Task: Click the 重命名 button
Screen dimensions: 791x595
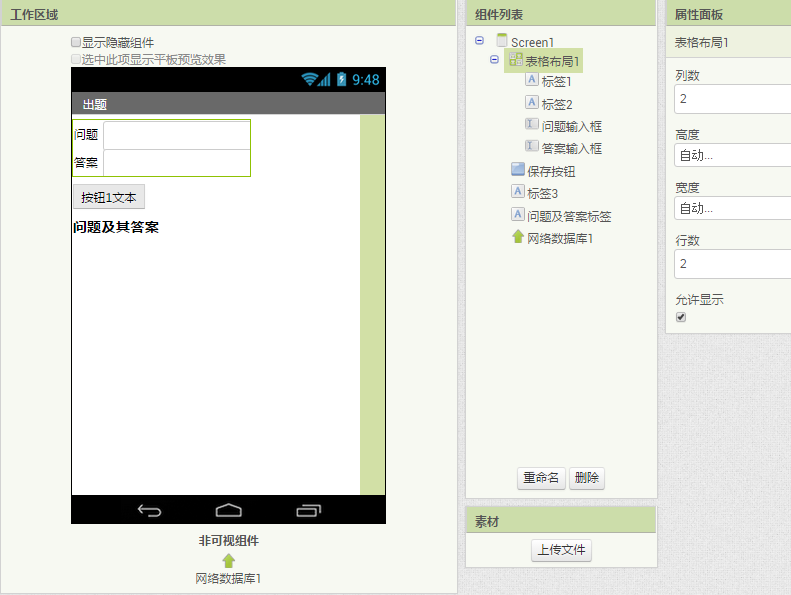Action: coord(541,478)
